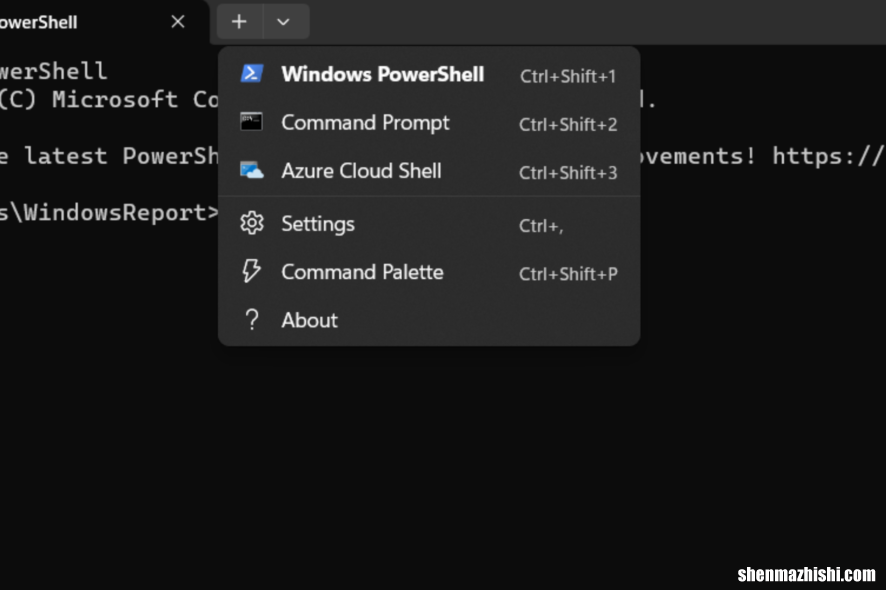Click the About question mark icon

251,320
